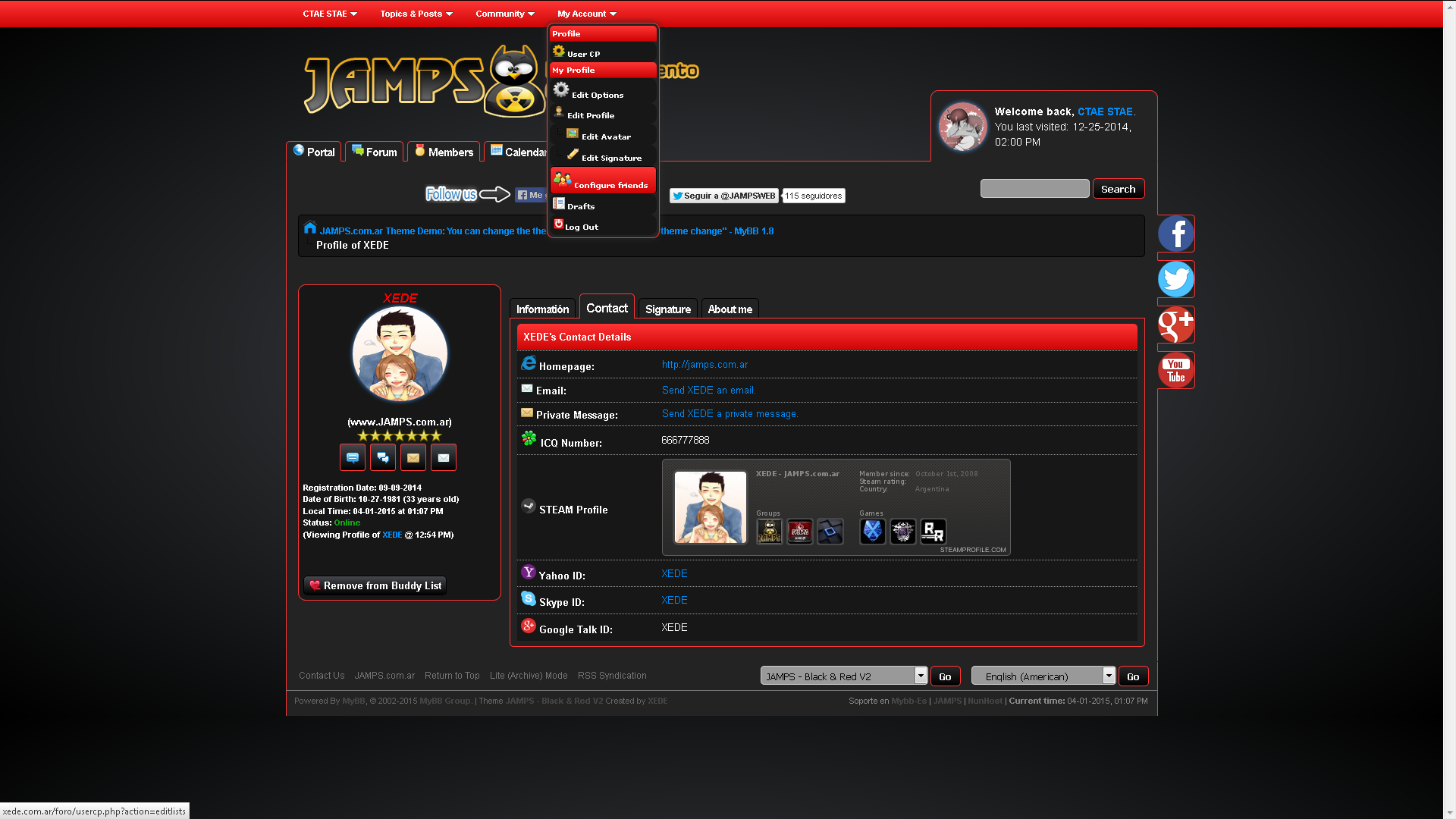Screen dimensions: 1456x819
Task: Choose Log Out in account menu
Action: [581, 227]
